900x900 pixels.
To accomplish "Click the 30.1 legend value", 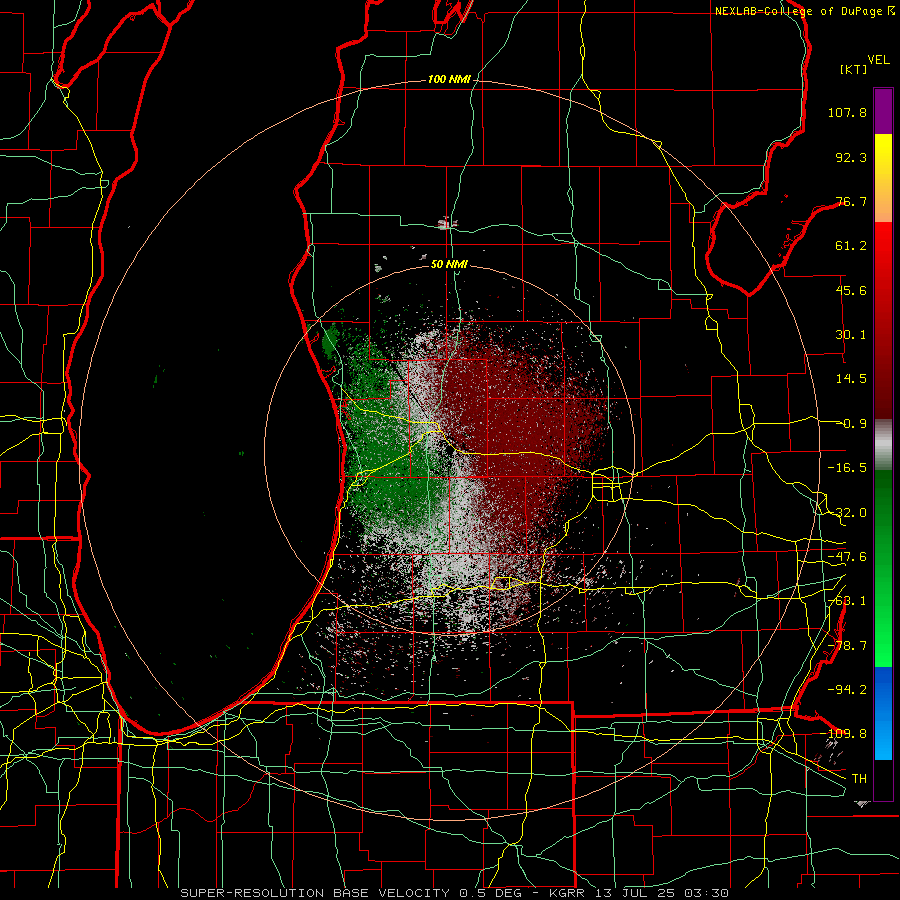I will pyautogui.click(x=851, y=335).
